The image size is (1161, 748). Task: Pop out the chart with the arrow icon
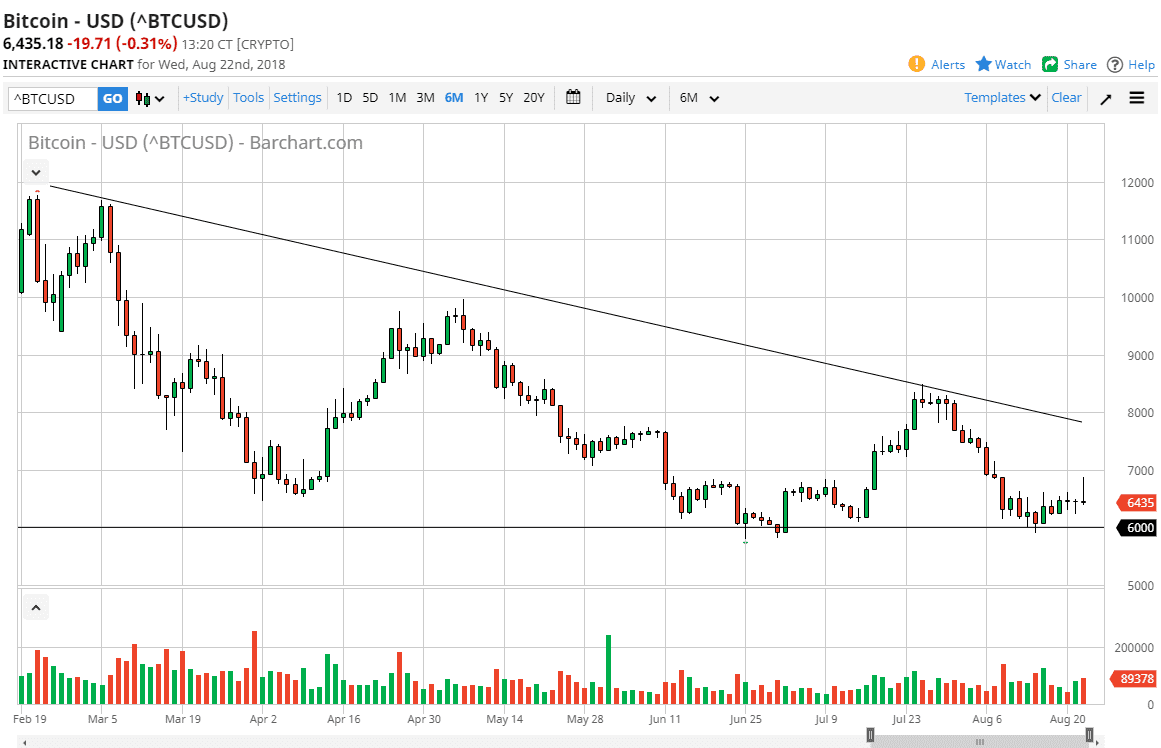pyautogui.click(x=1105, y=97)
